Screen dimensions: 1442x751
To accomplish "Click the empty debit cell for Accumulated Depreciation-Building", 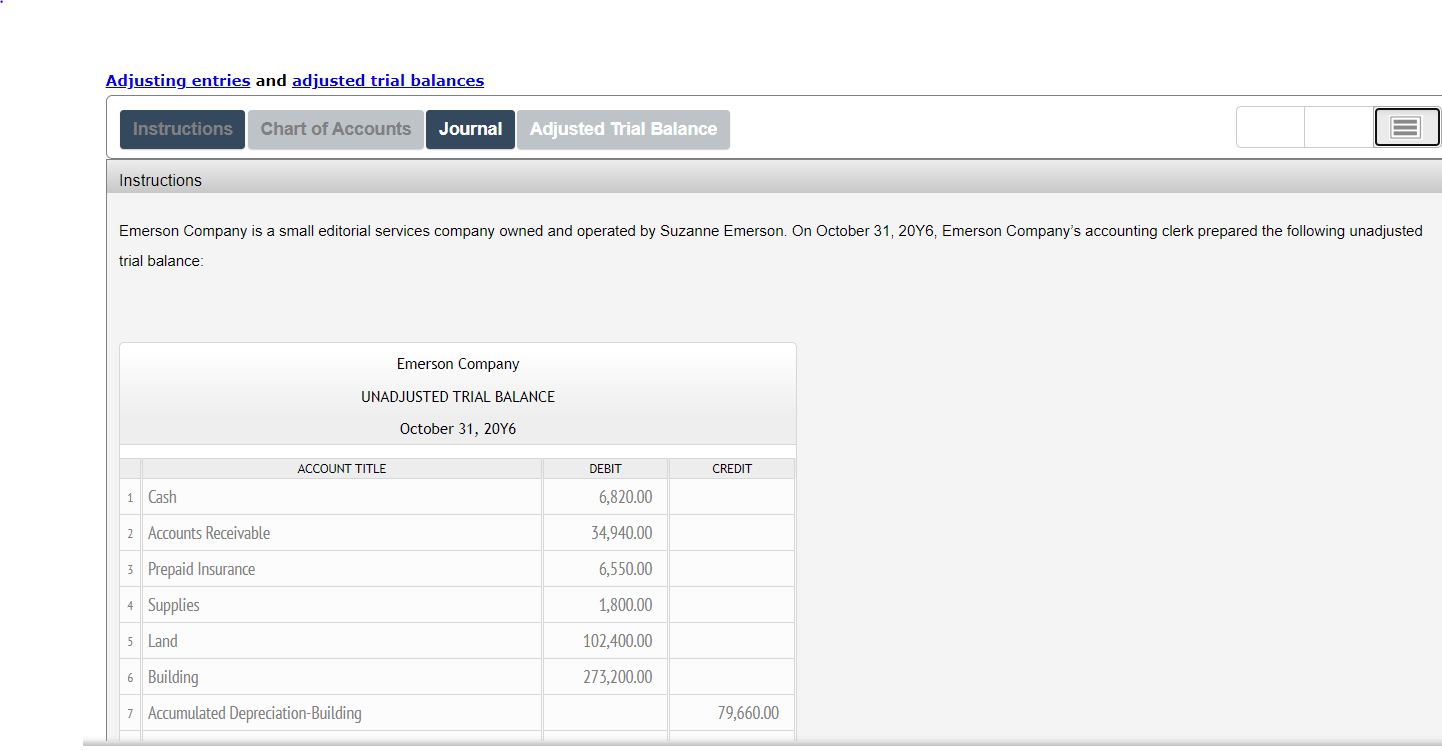I will (605, 713).
